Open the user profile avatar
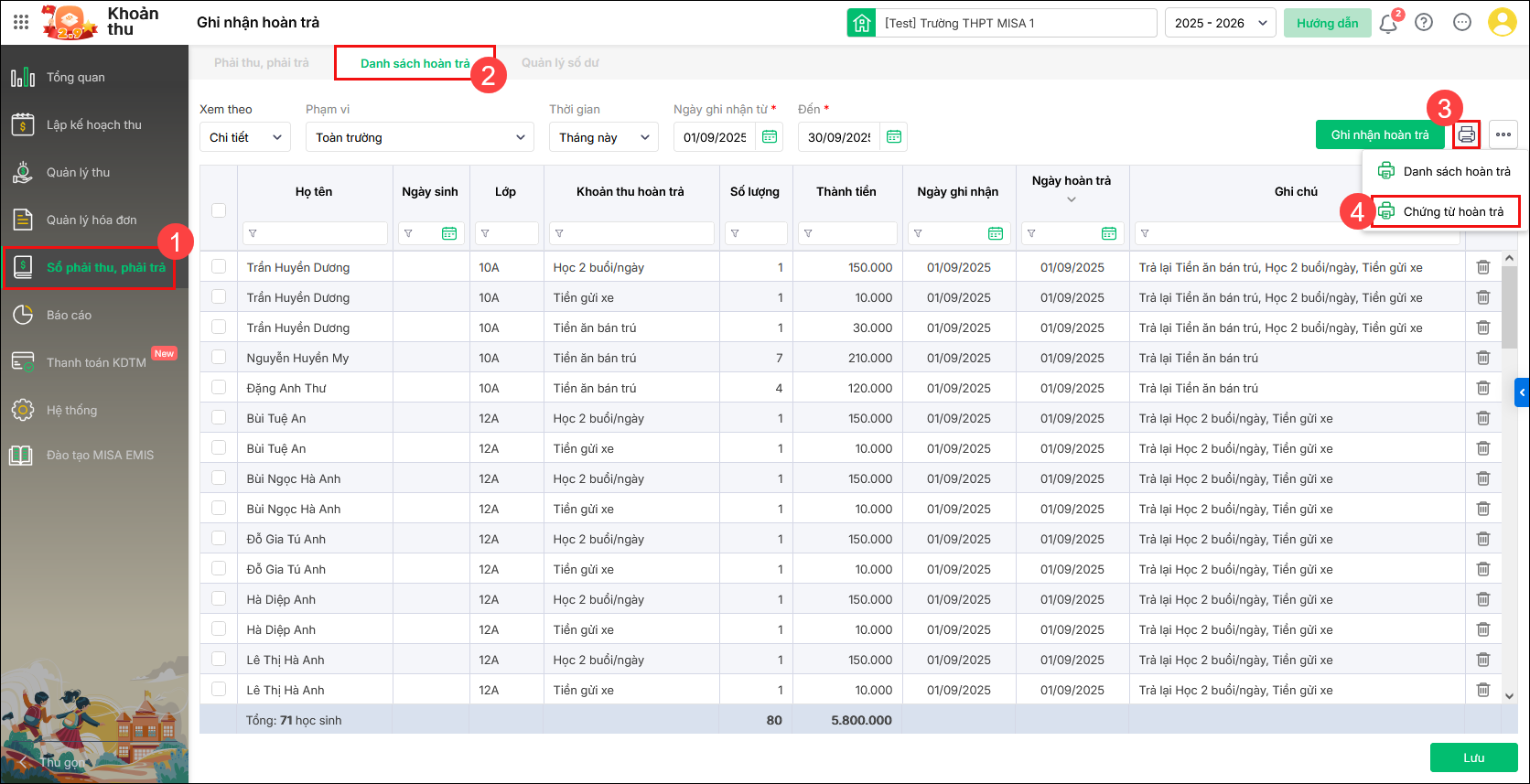This screenshot has width=1530, height=784. click(1502, 23)
